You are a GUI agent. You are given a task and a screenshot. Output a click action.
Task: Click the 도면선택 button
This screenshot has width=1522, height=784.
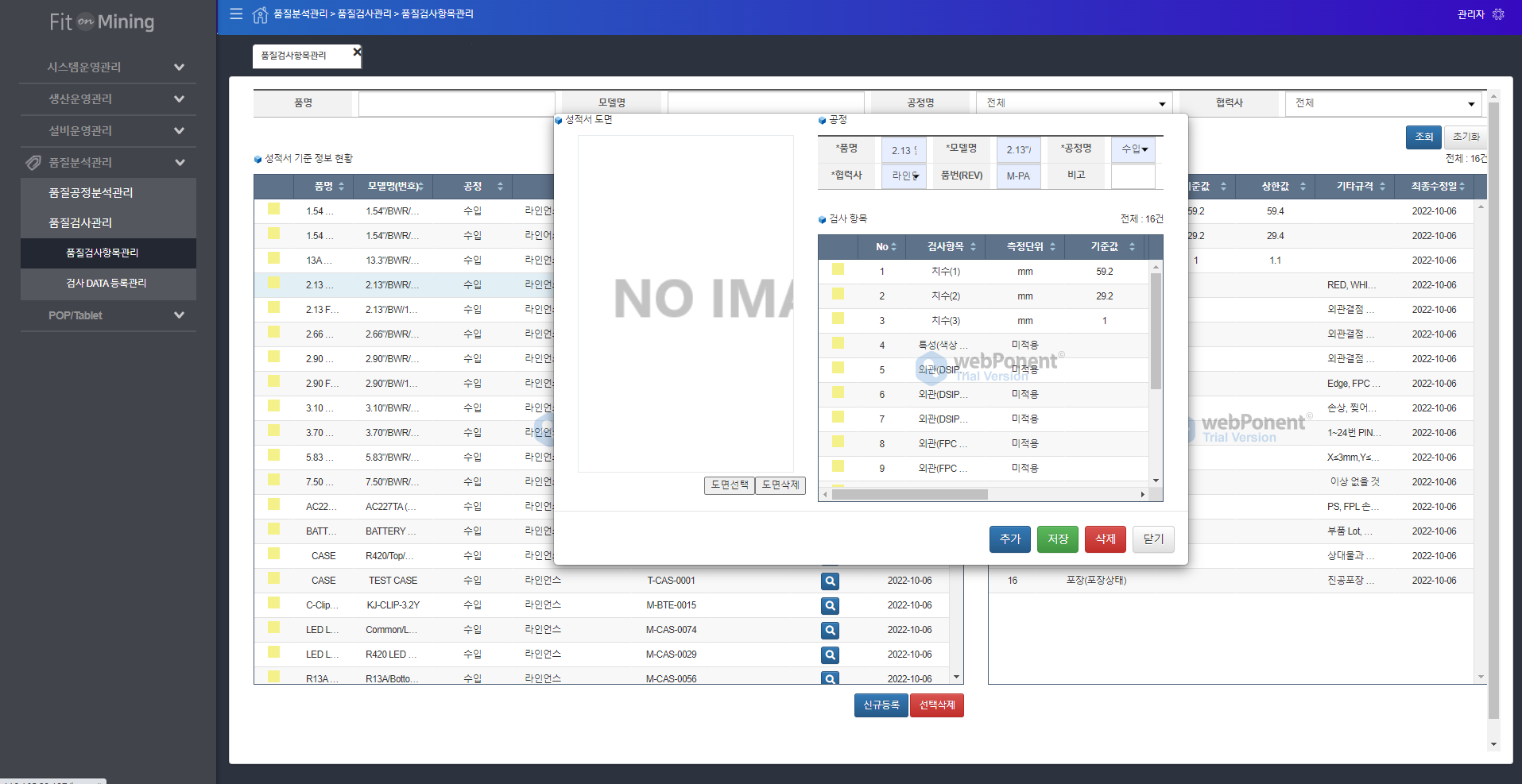pos(729,485)
